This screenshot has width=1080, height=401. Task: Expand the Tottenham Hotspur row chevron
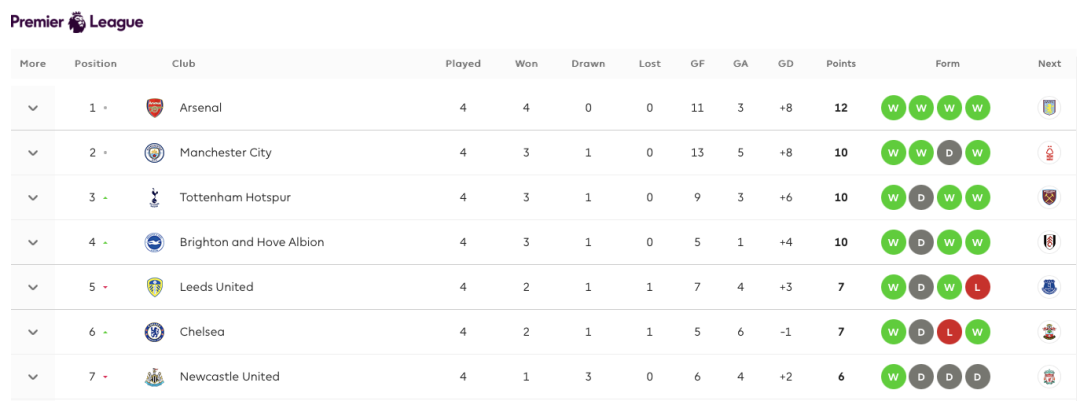(x=33, y=198)
